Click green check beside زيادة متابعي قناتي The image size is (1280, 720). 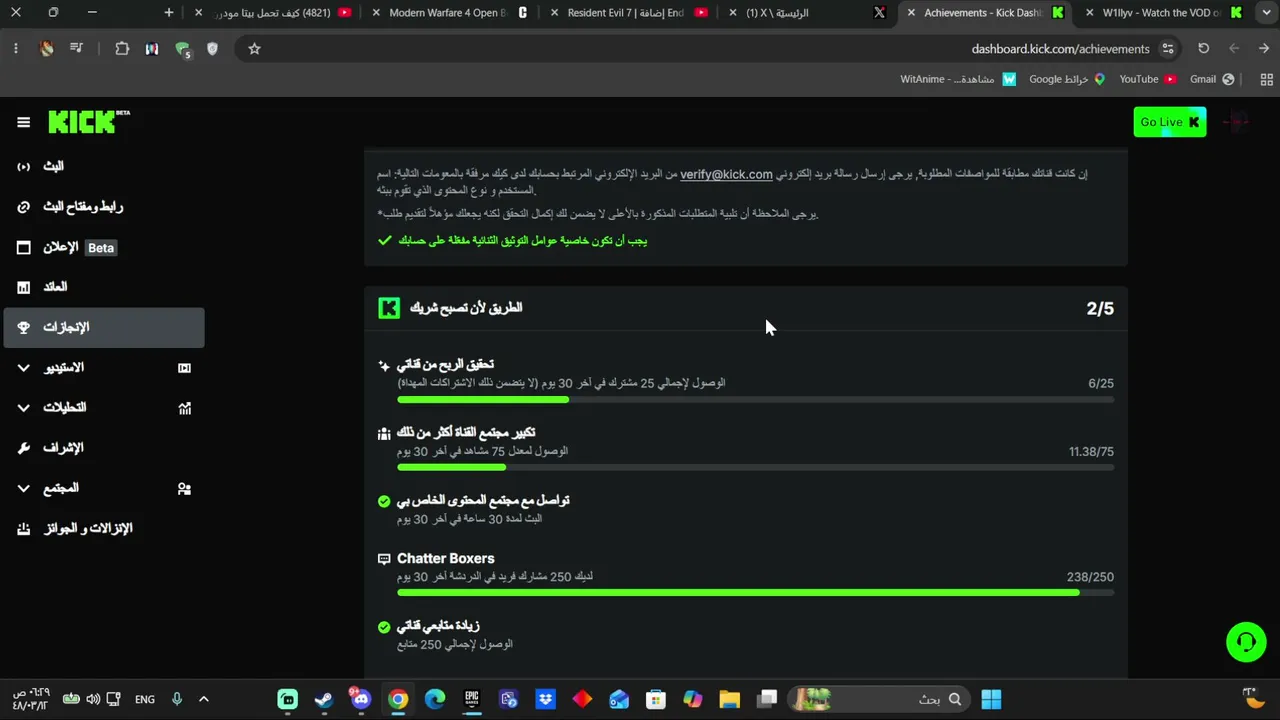384,627
